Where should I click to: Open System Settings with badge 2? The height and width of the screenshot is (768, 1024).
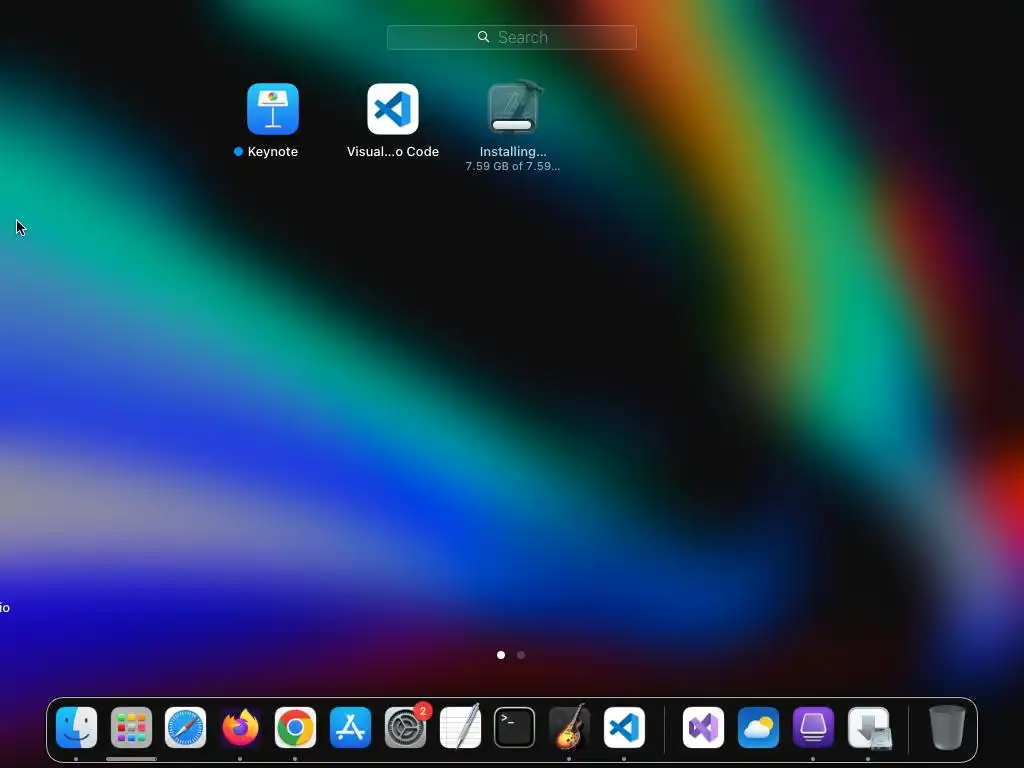pos(406,727)
